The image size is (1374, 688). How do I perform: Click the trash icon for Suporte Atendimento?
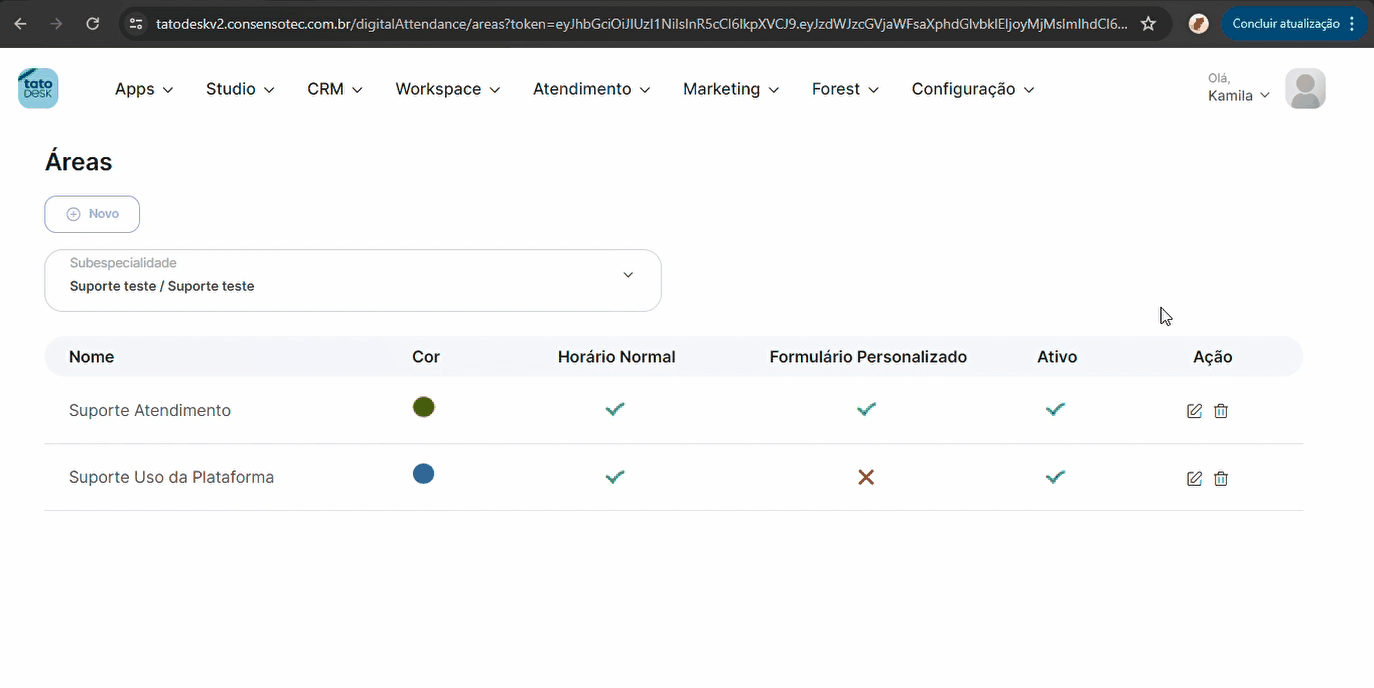(1220, 411)
